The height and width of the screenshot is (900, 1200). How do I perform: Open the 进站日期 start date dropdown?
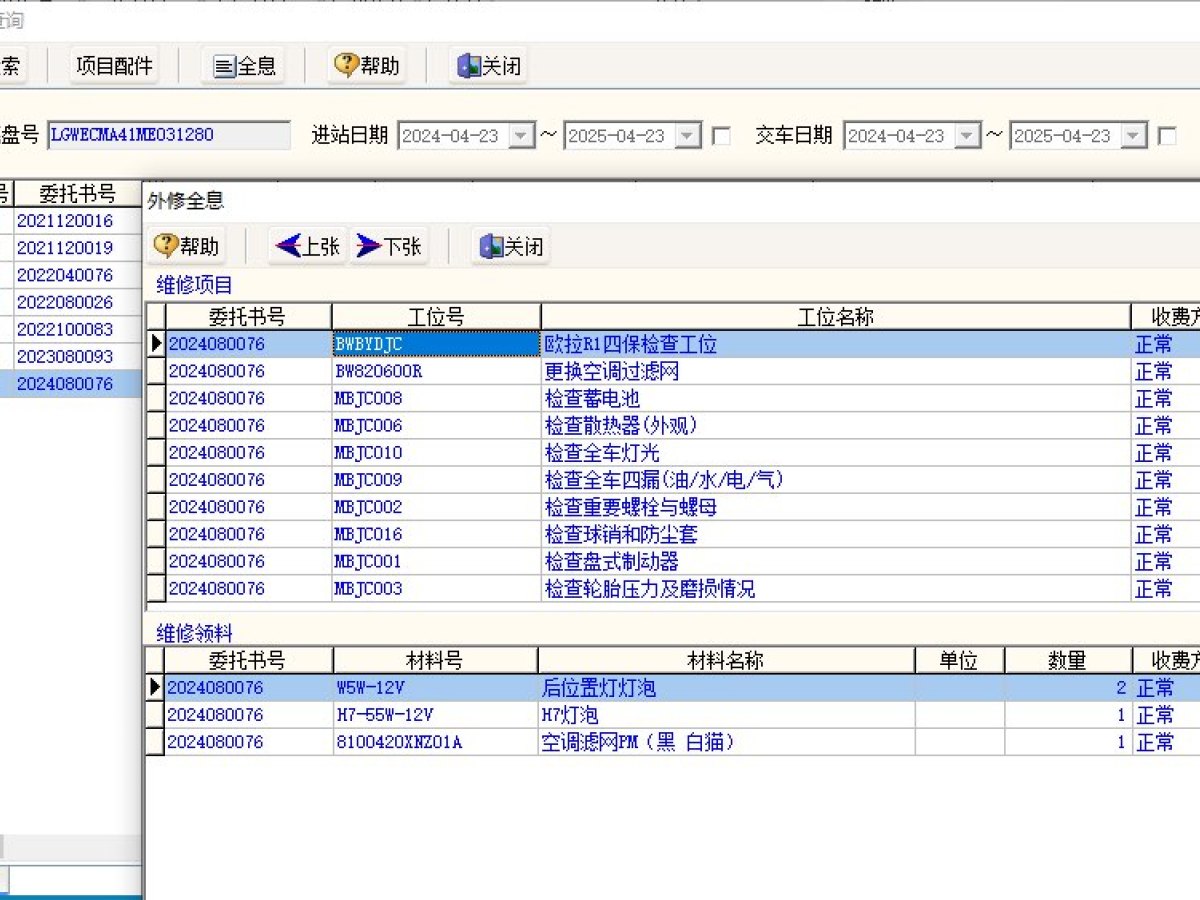[522, 136]
